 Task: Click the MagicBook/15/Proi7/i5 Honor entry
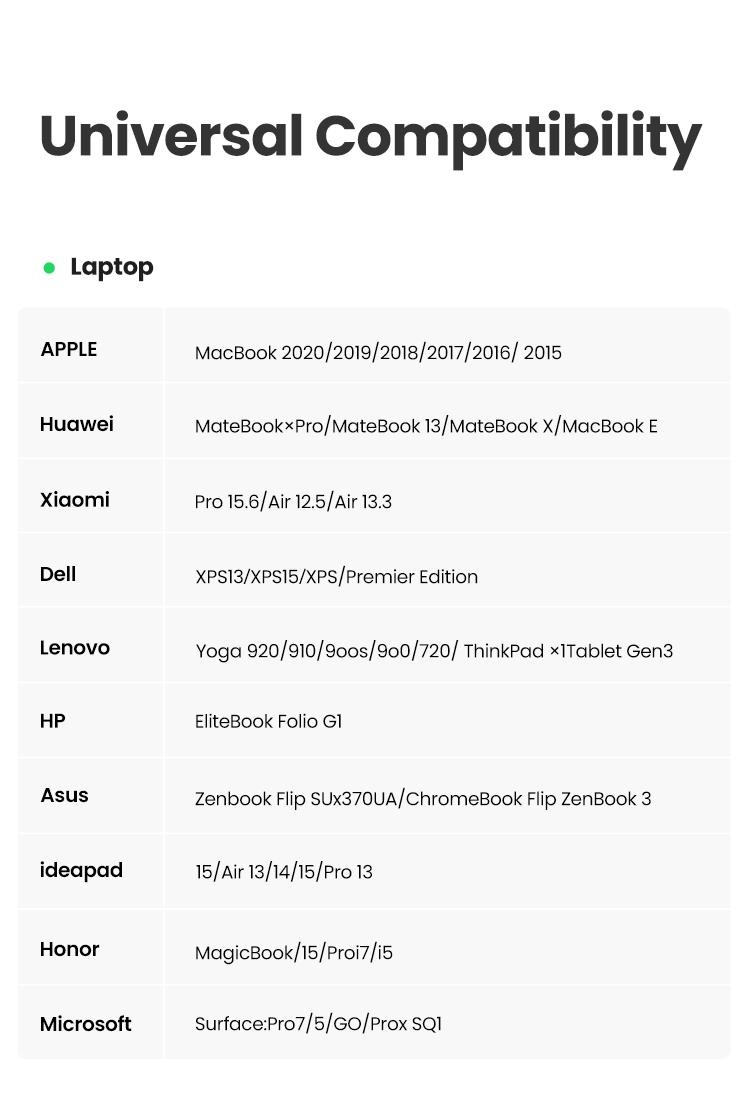(294, 953)
